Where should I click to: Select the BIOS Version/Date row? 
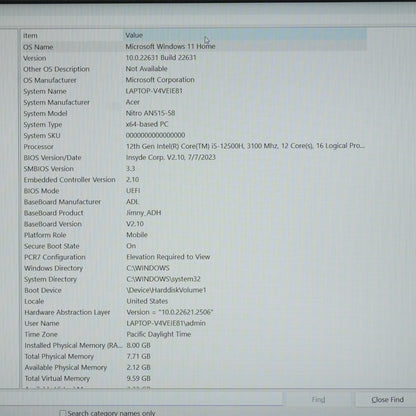[193, 157]
